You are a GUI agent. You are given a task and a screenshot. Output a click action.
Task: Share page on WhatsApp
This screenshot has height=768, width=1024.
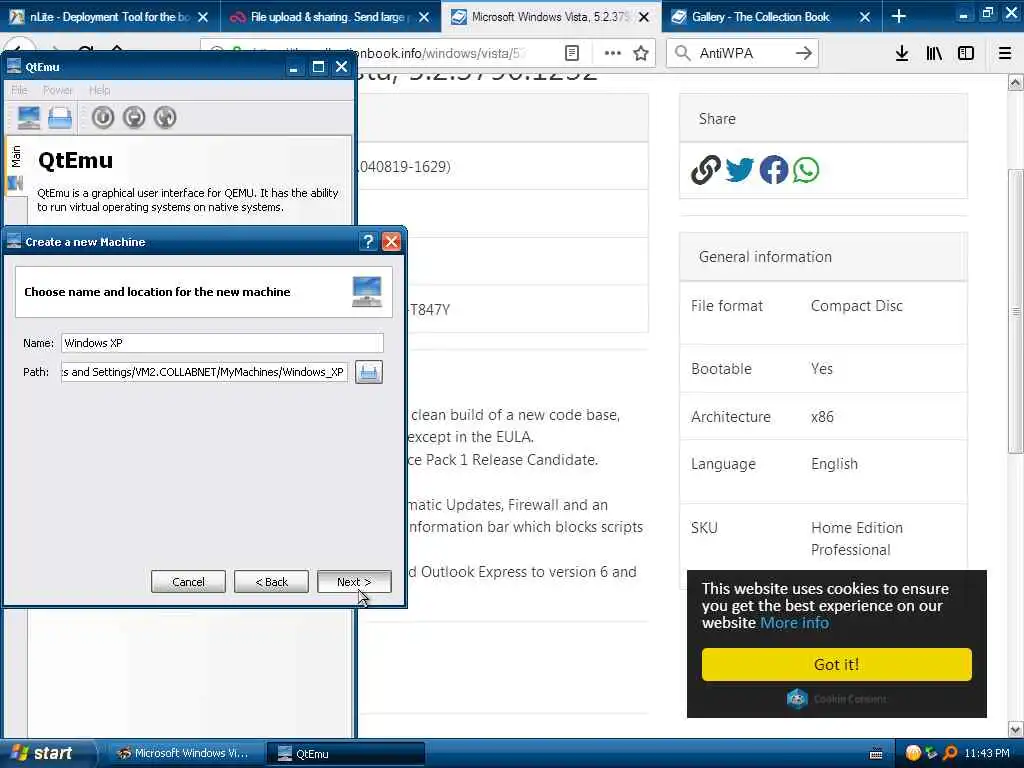point(807,170)
